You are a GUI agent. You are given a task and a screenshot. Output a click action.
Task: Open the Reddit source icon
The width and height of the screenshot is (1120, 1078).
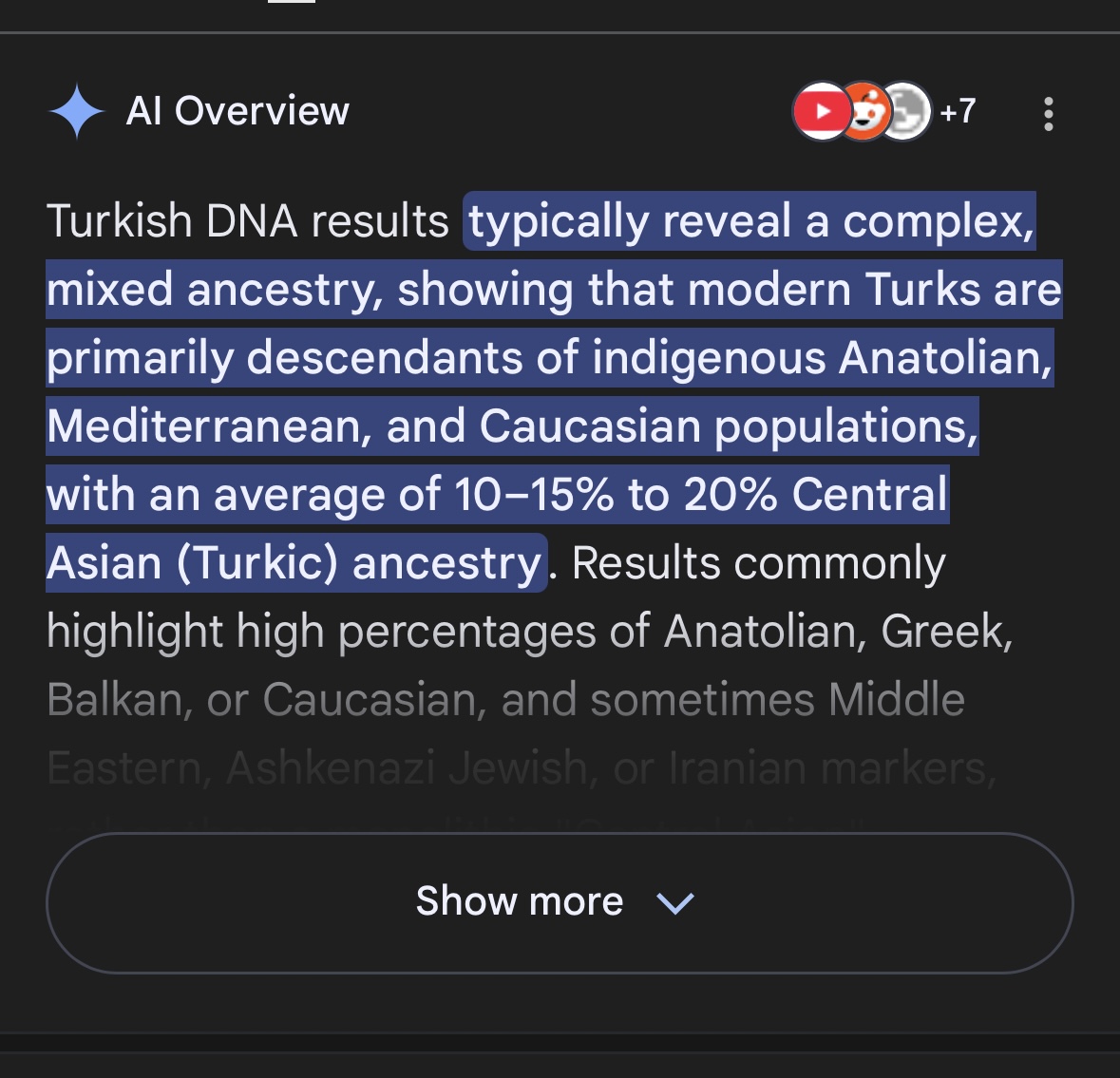coord(864,112)
